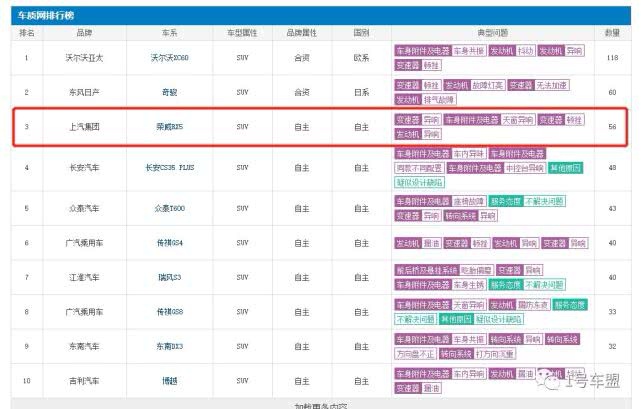Click 转向系统 tag in 众泰T600 row
This screenshot has height=409, width=641.
461,216
